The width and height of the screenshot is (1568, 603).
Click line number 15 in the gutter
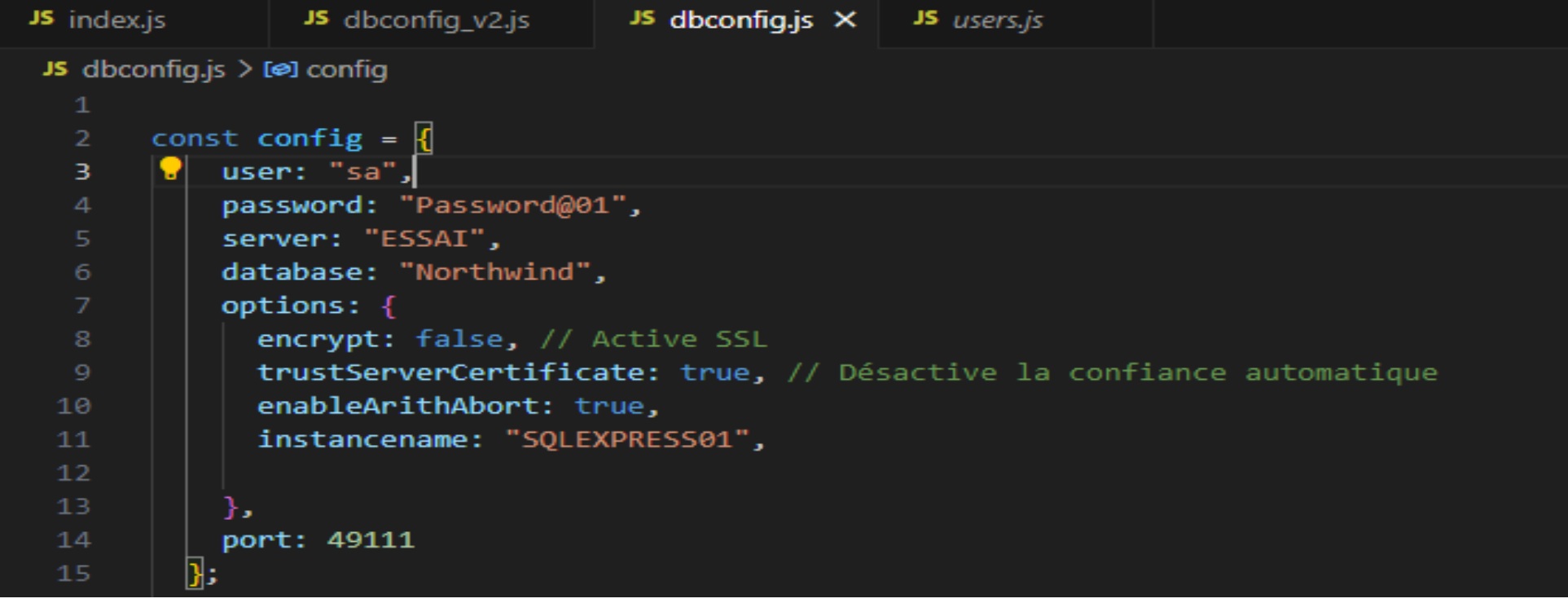[73, 573]
